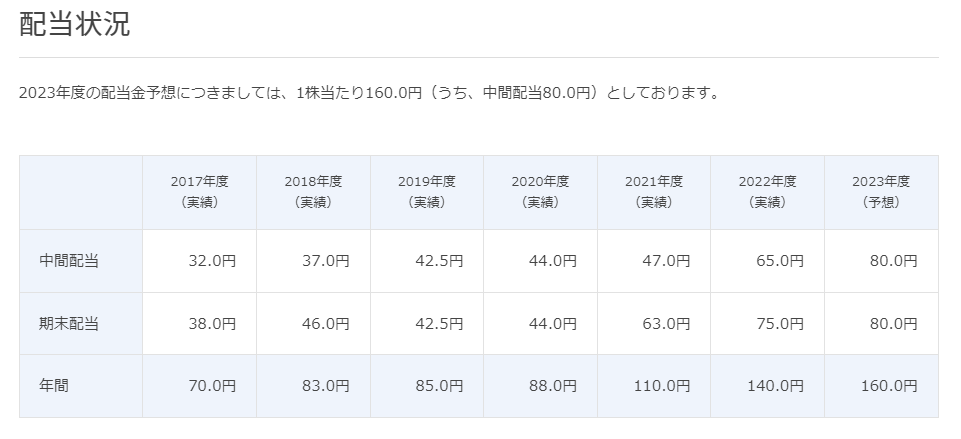Select the 2018年度（実績） column header

pyautogui.click(x=313, y=191)
